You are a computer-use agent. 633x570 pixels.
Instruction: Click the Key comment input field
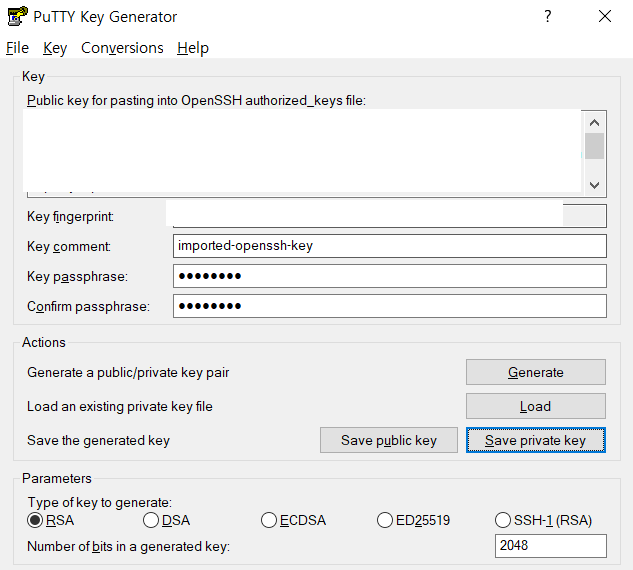pyautogui.click(x=390, y=246)
